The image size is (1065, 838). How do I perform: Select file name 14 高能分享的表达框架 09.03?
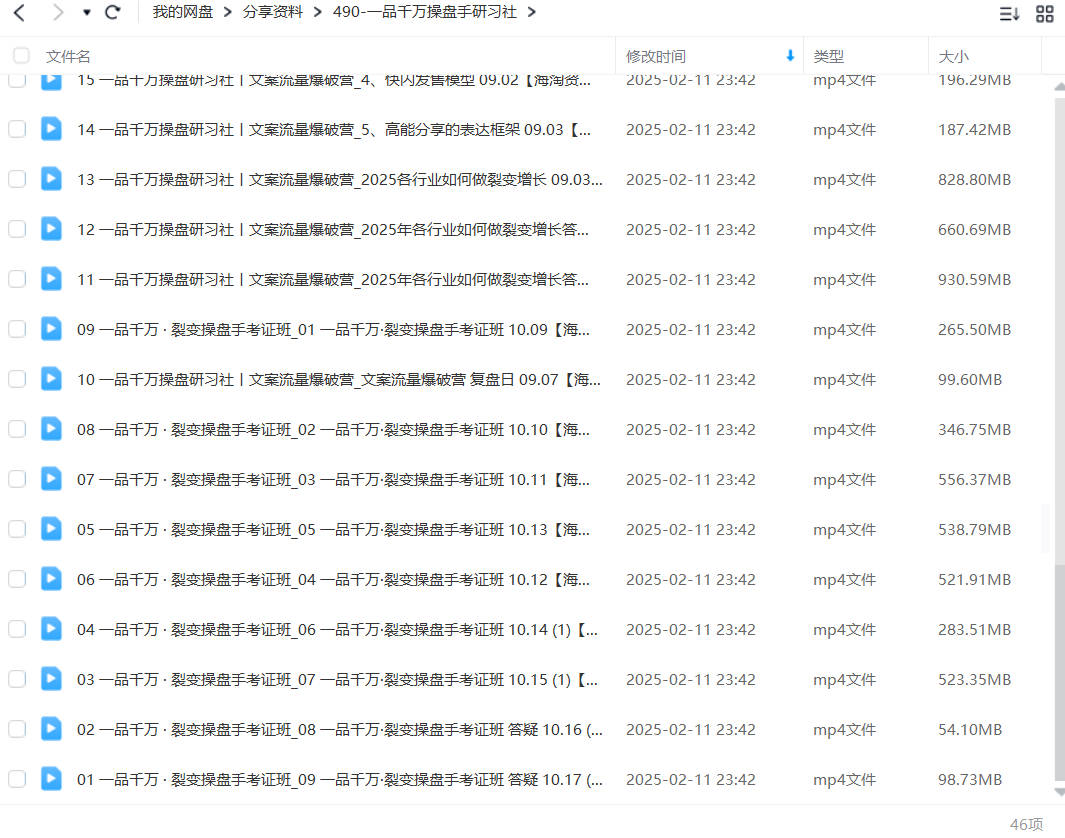(333, 130)
